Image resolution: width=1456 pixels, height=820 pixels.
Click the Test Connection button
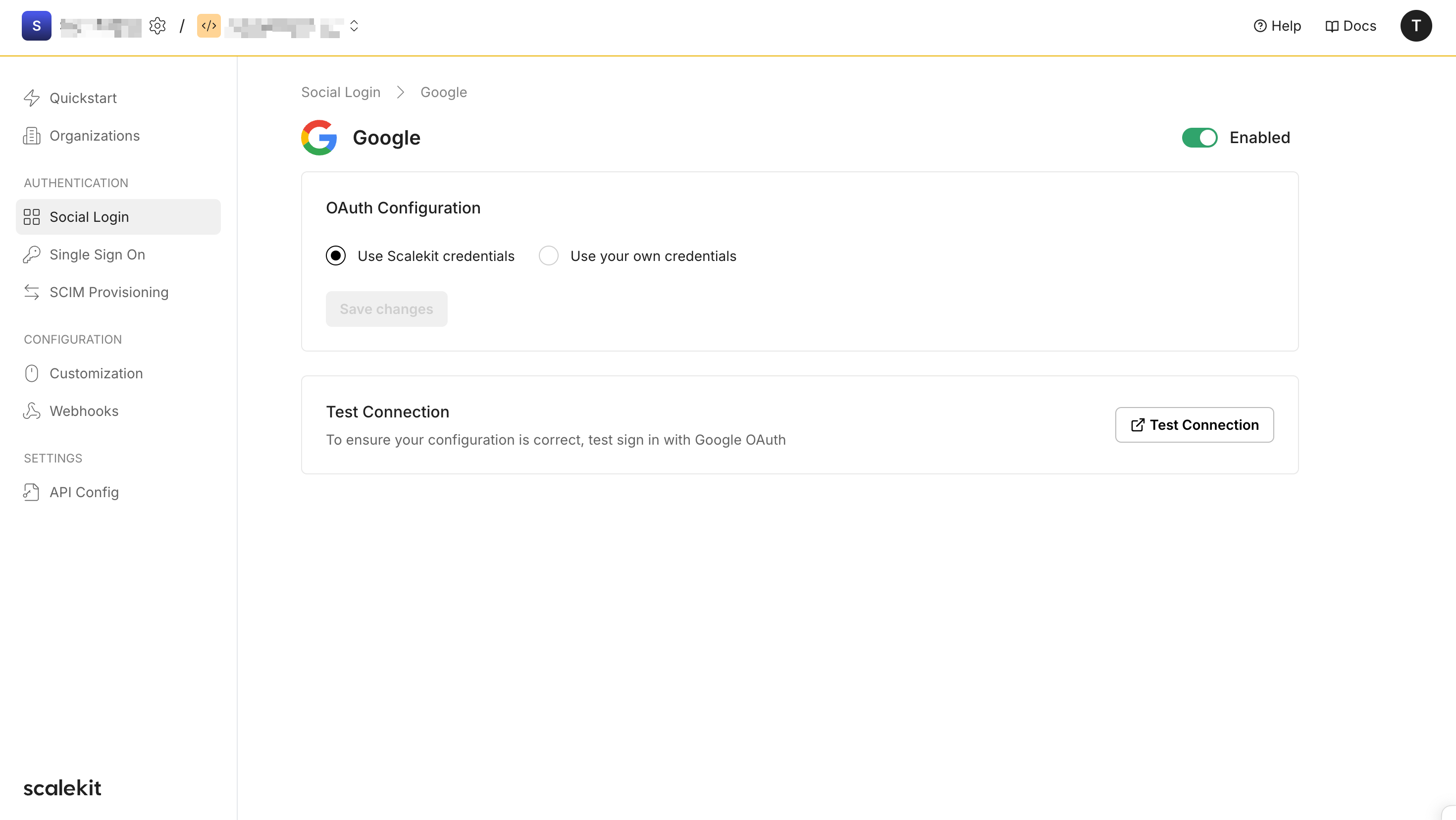coord(1194,424)
